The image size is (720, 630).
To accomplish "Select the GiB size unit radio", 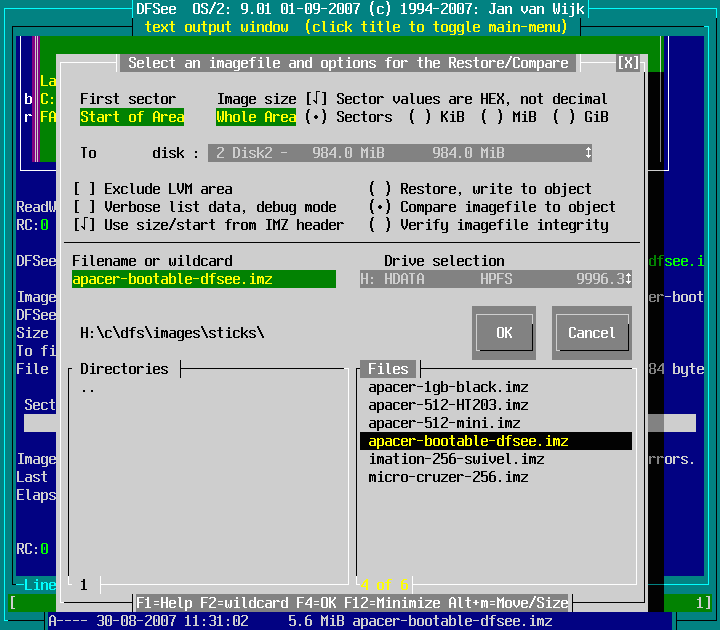I will (565, 117).
